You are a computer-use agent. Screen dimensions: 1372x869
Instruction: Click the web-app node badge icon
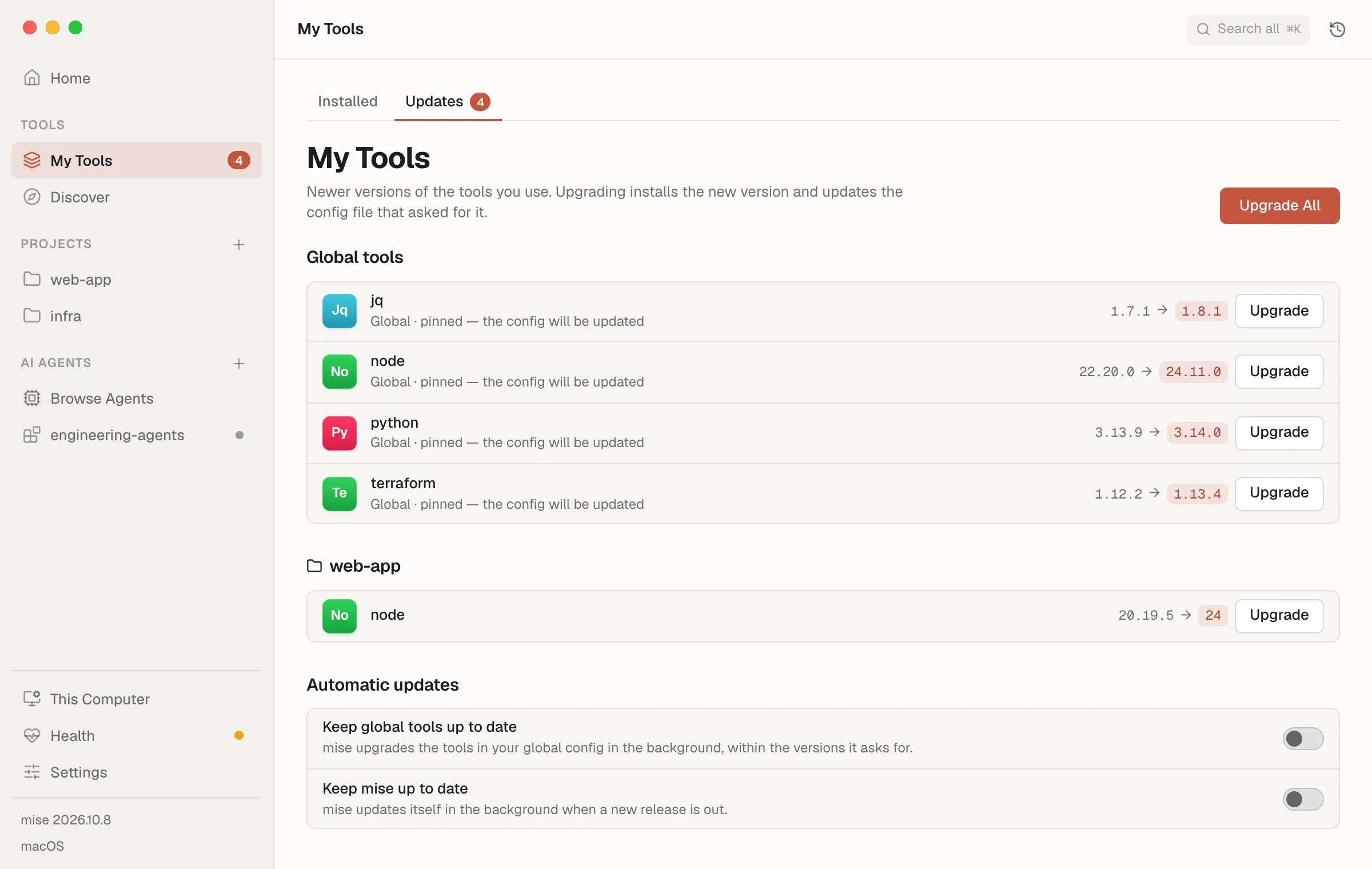coord(340,616)
